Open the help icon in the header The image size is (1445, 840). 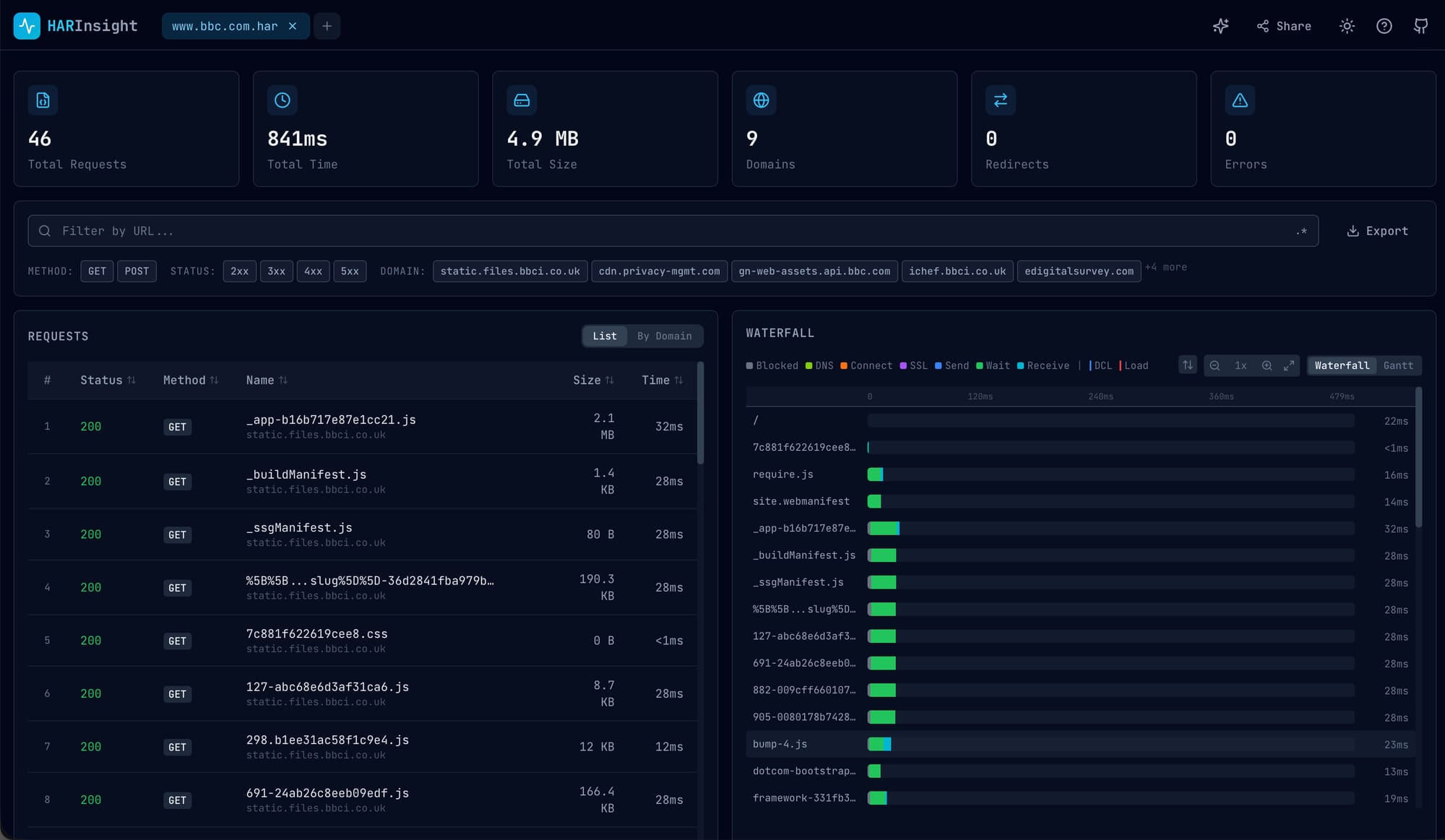point(1384,26)
